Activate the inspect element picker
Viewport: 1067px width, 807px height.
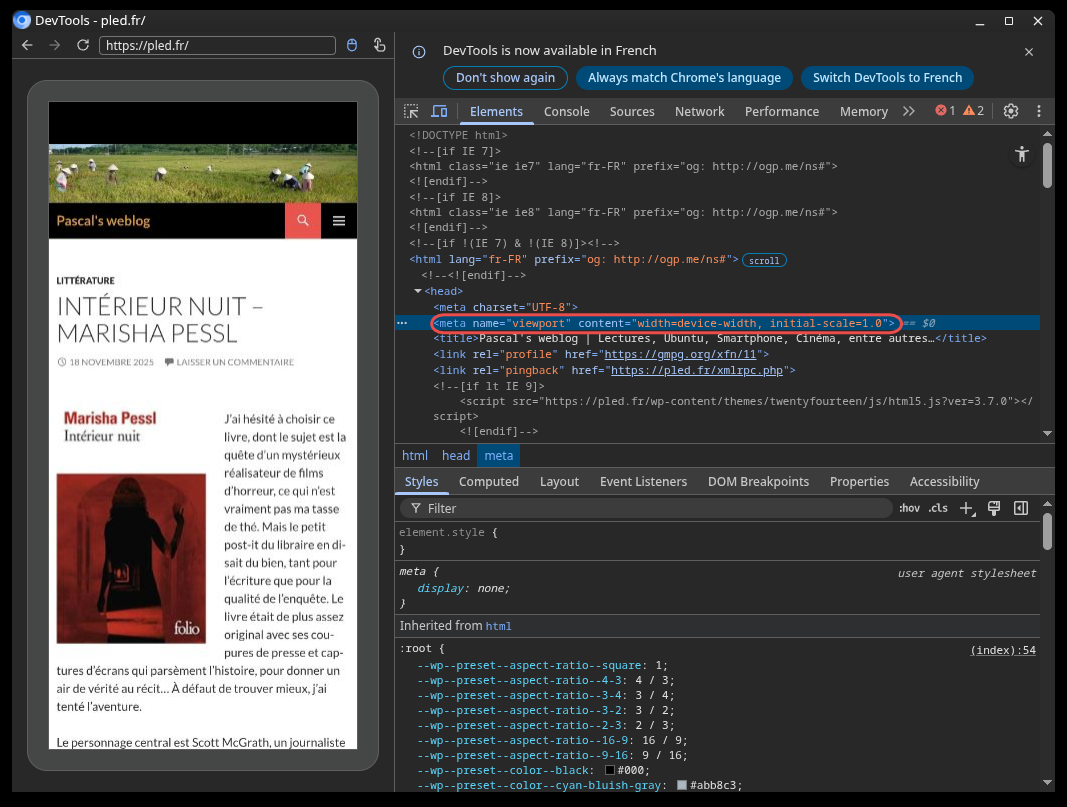pyautogui.click(x=411, y=111)
